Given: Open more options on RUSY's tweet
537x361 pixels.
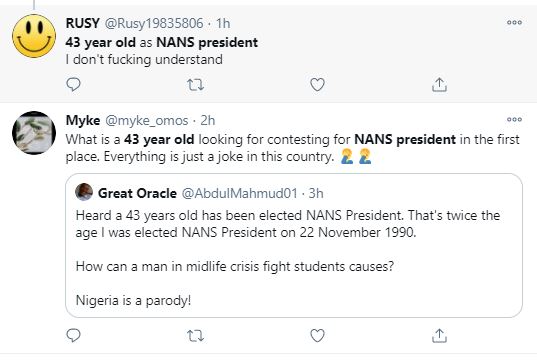Looking at the screenshot, I should (514, 23).
